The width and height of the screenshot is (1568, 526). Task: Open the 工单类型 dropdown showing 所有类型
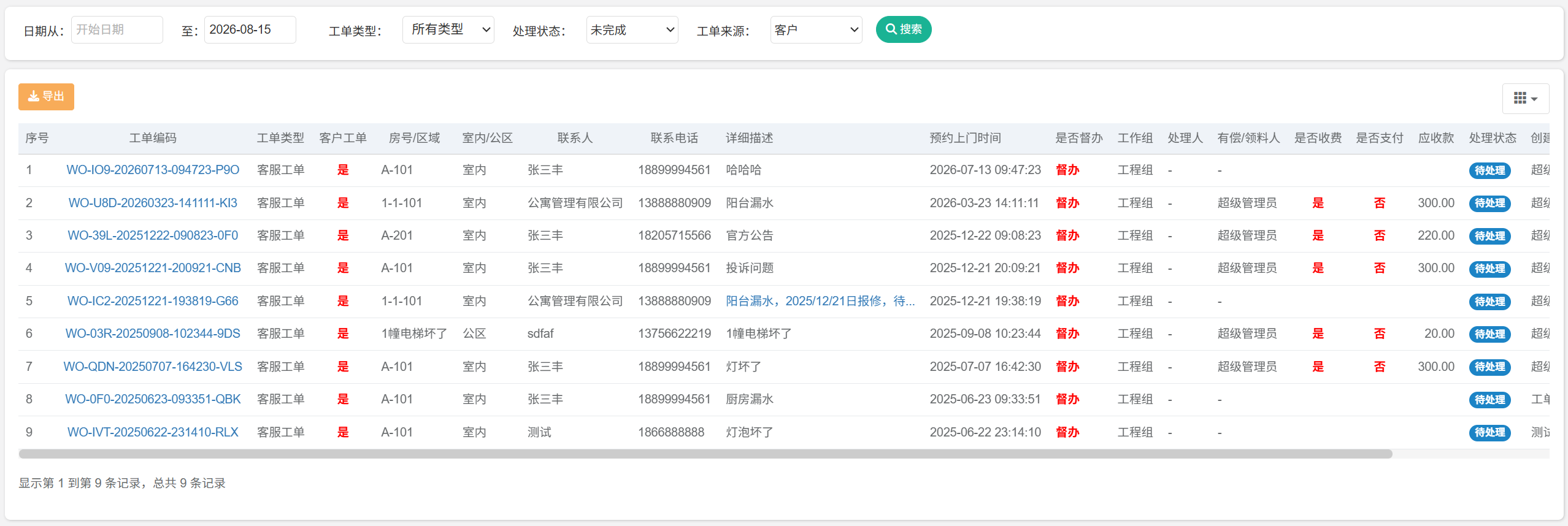(x=448, y=29)
